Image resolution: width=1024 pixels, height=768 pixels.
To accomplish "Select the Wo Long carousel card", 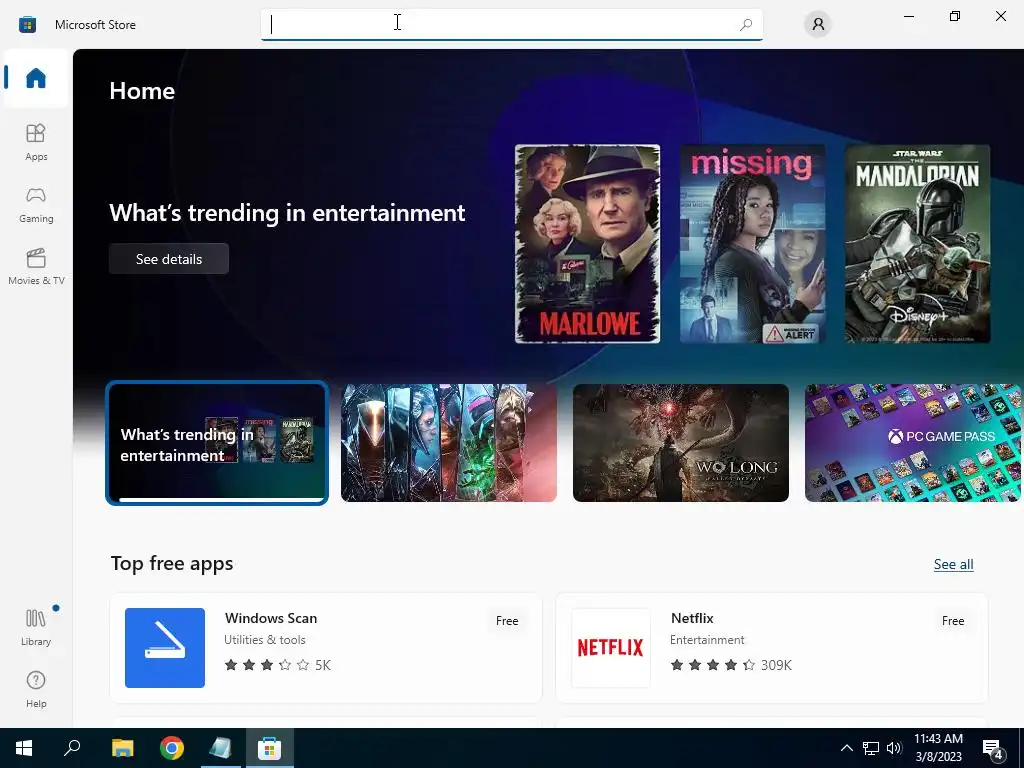I will [x=680, y=443].
